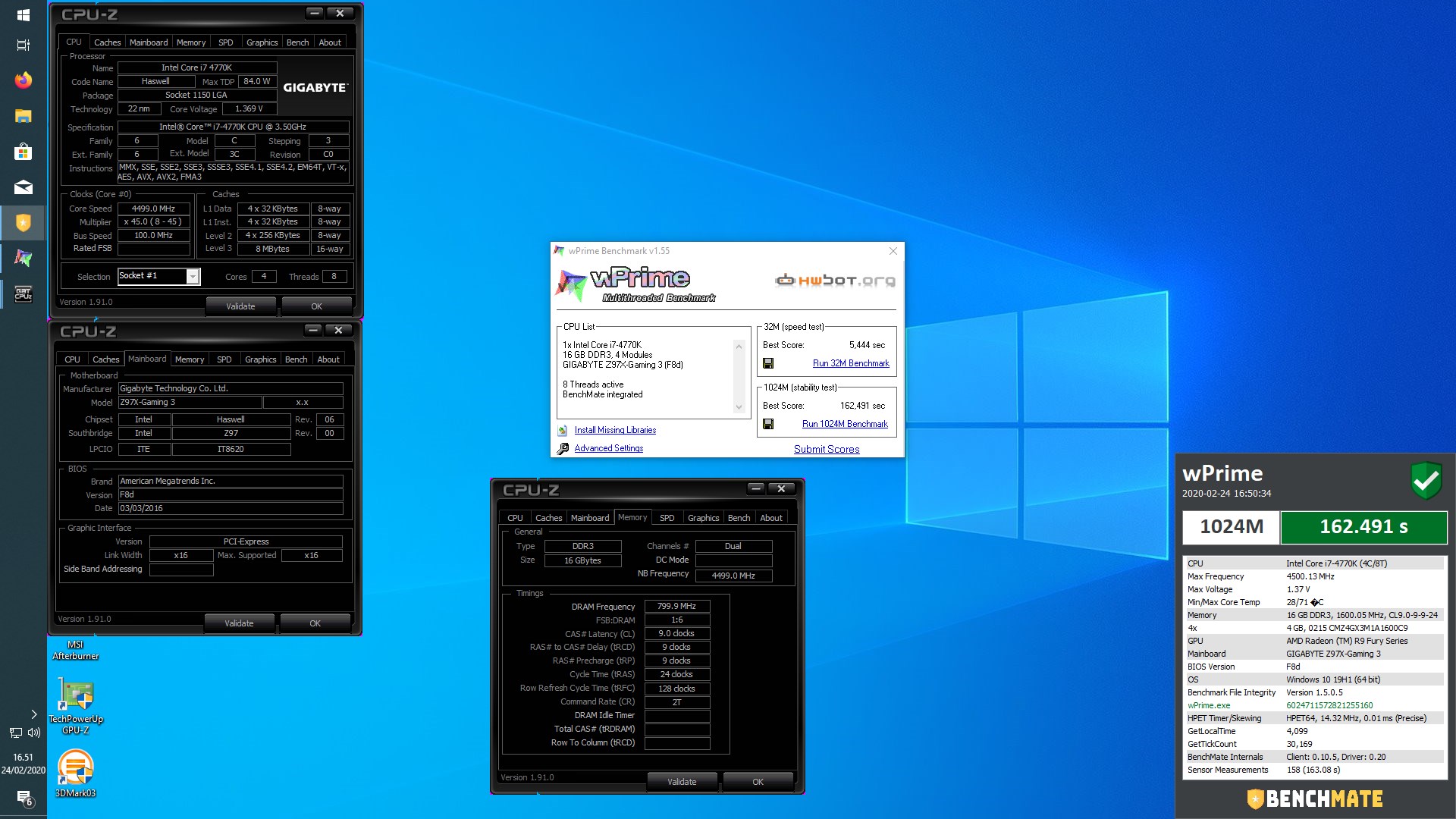This screenshot has height=819, width=1456.
Task: Open TechPowerUp GPU-Z desktop shortcut
Action: [x=76, y=705]
